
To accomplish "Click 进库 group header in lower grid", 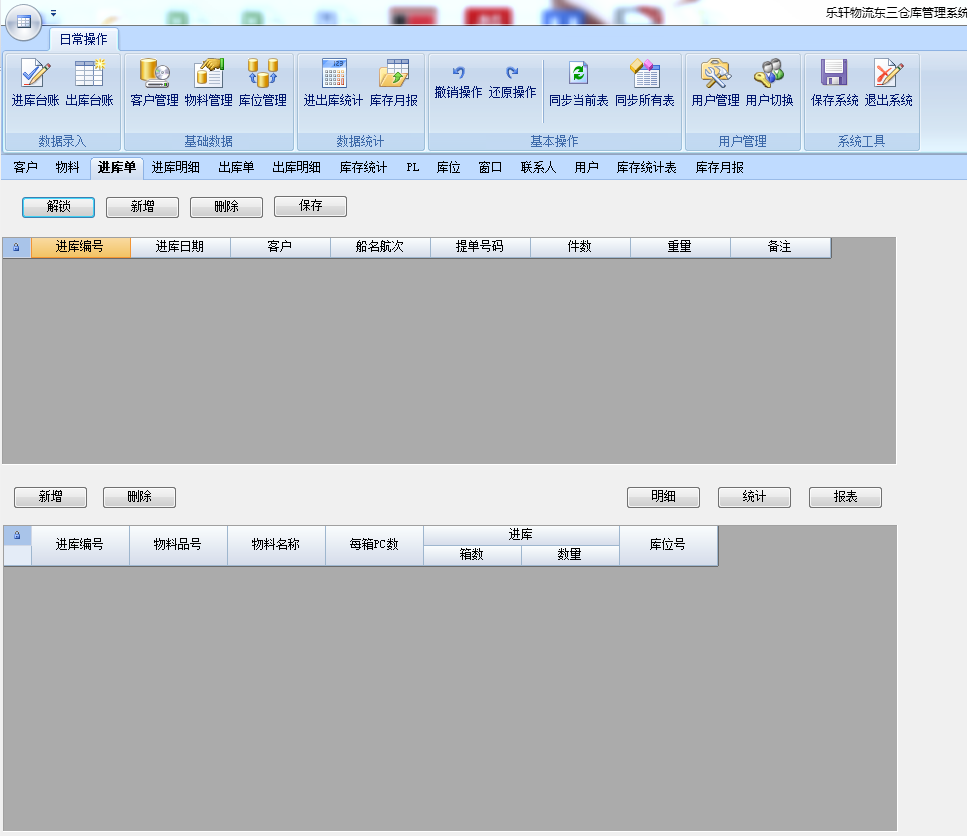I will [521, 535].
